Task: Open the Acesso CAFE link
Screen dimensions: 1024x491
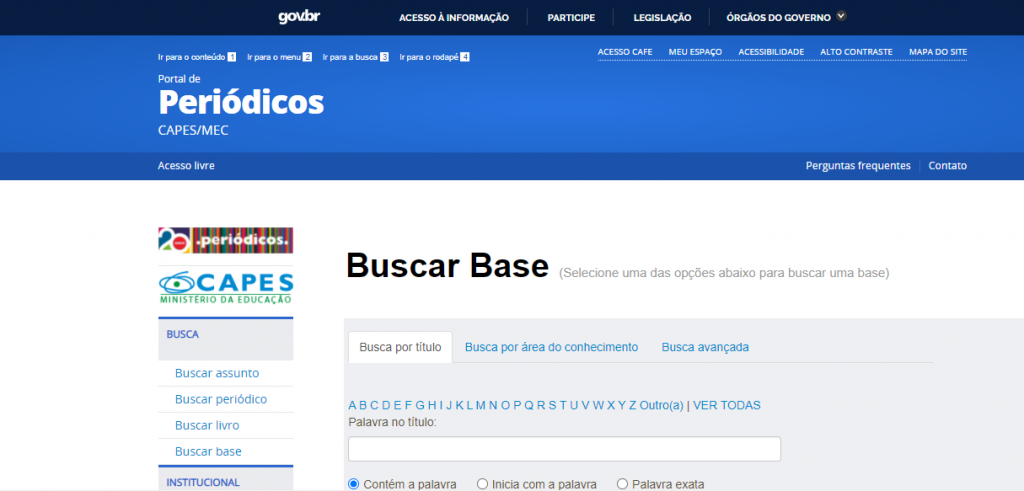Action: (x=624, y=52)
